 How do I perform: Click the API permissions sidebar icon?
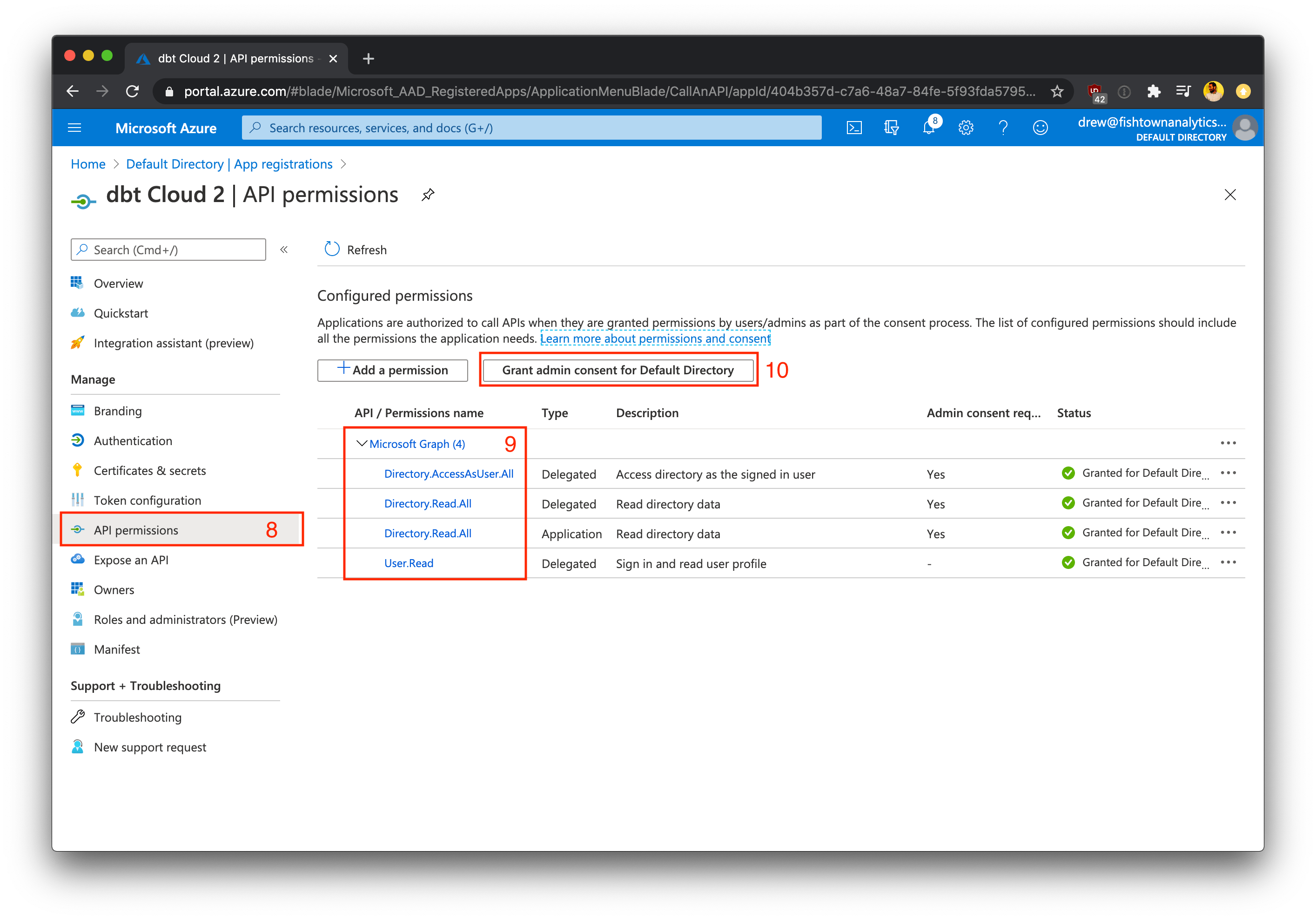79,530
